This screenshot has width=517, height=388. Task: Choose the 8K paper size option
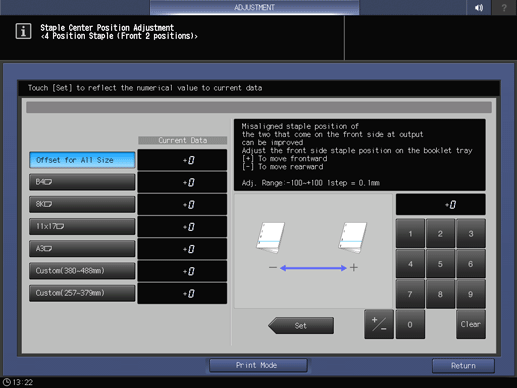[x=82, y=204]
